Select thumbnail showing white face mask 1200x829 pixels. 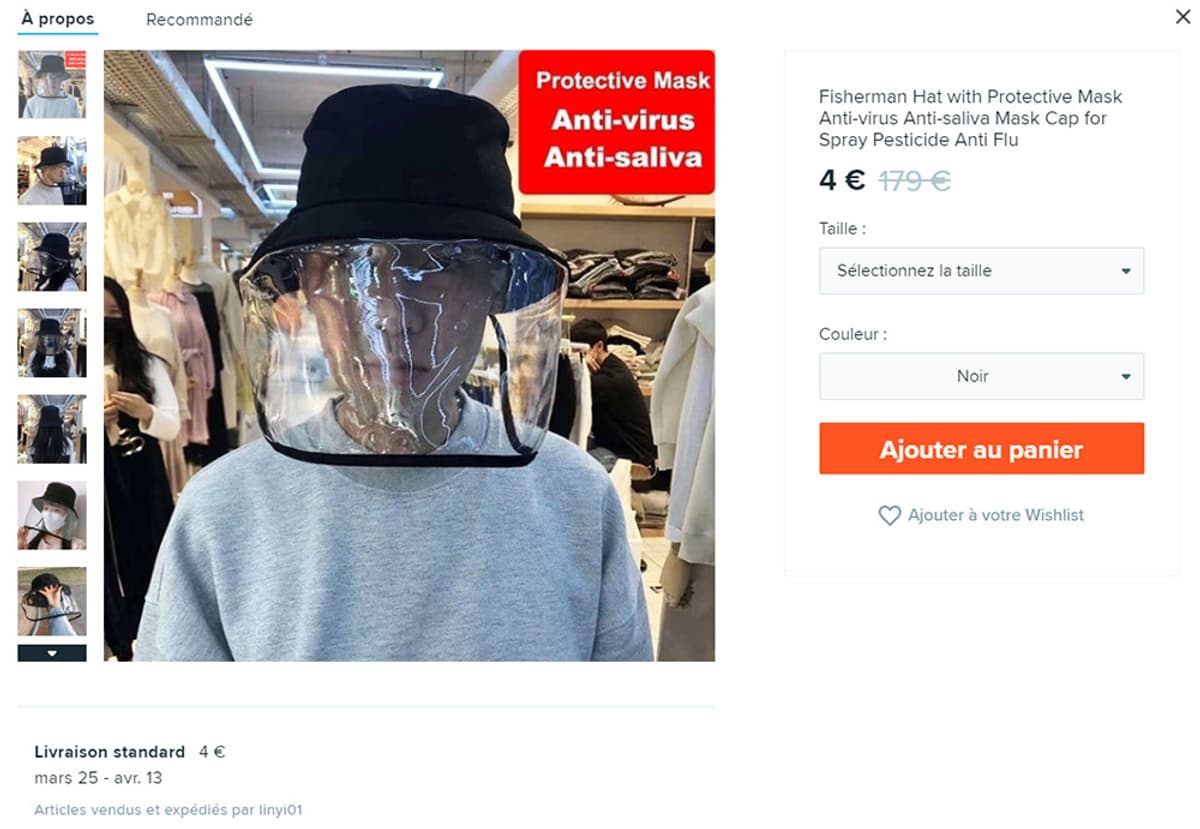[52, 515]
